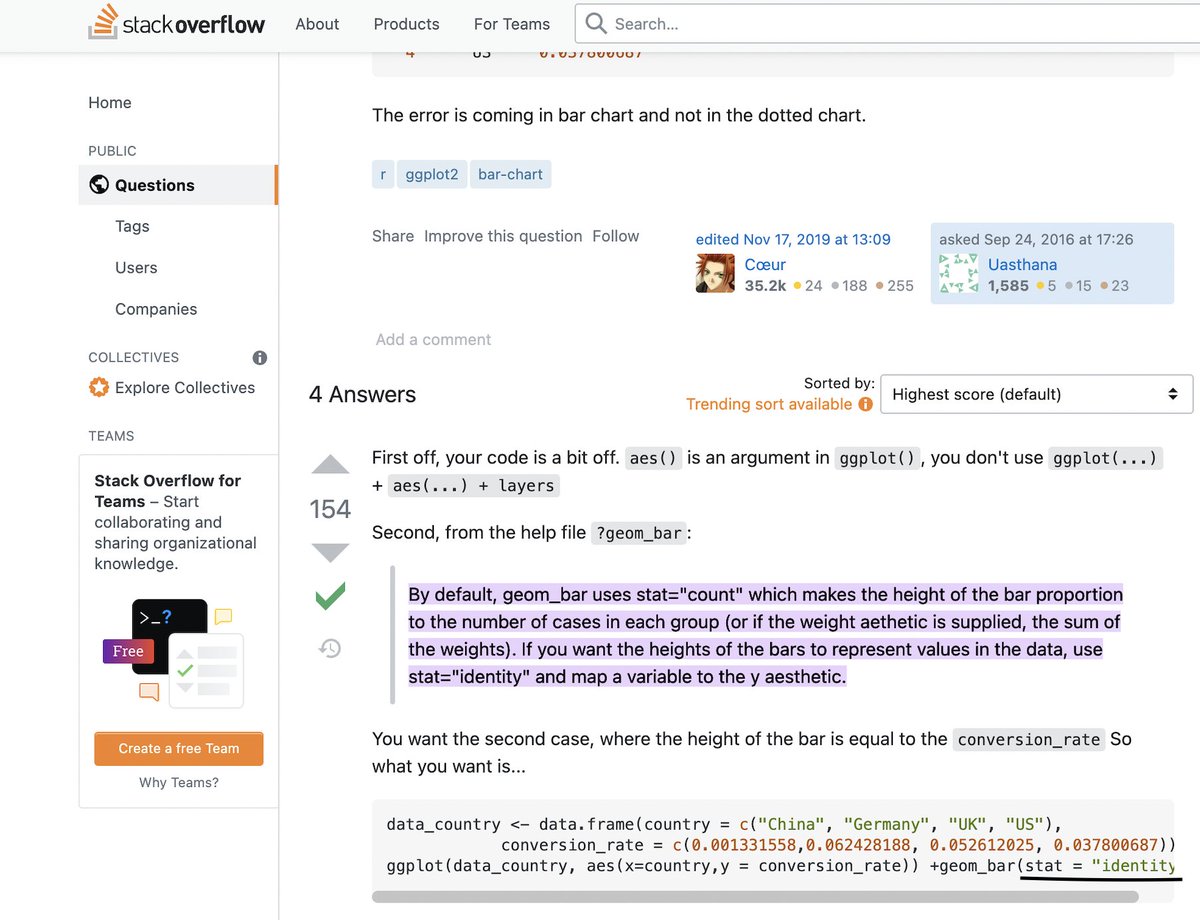Open the Highest score sort dropdown
The width and height of the screenshot is (1200, 920).
1035,394
